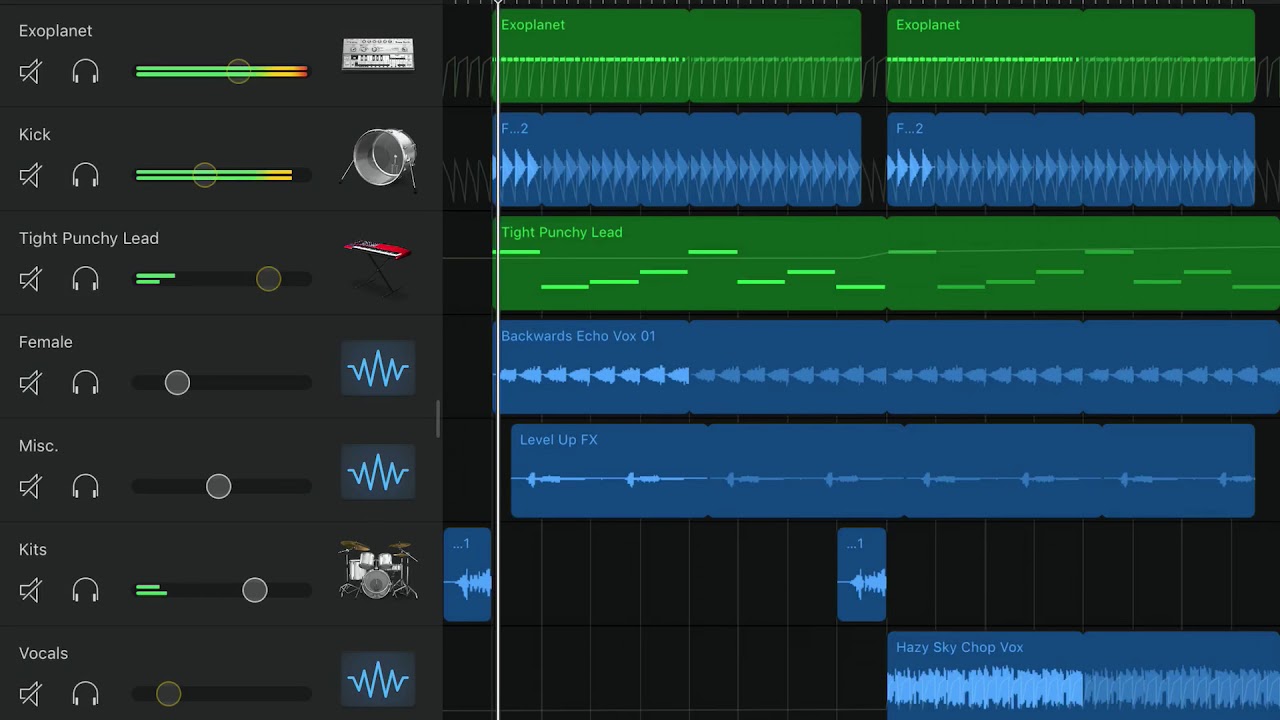Solo the Female track
The height and width of the screenshot is (720, 1280).
[x=86, y=383]
